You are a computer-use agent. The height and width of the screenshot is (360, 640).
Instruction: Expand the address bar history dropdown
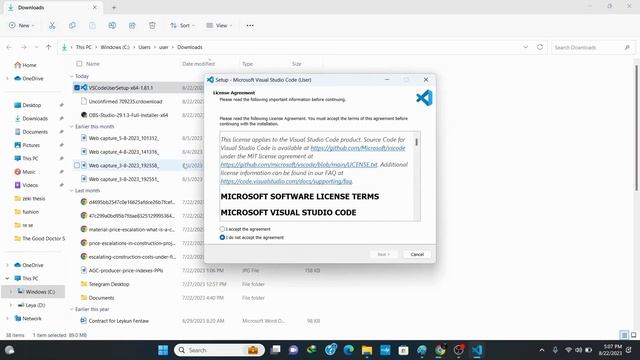[525, 47]
